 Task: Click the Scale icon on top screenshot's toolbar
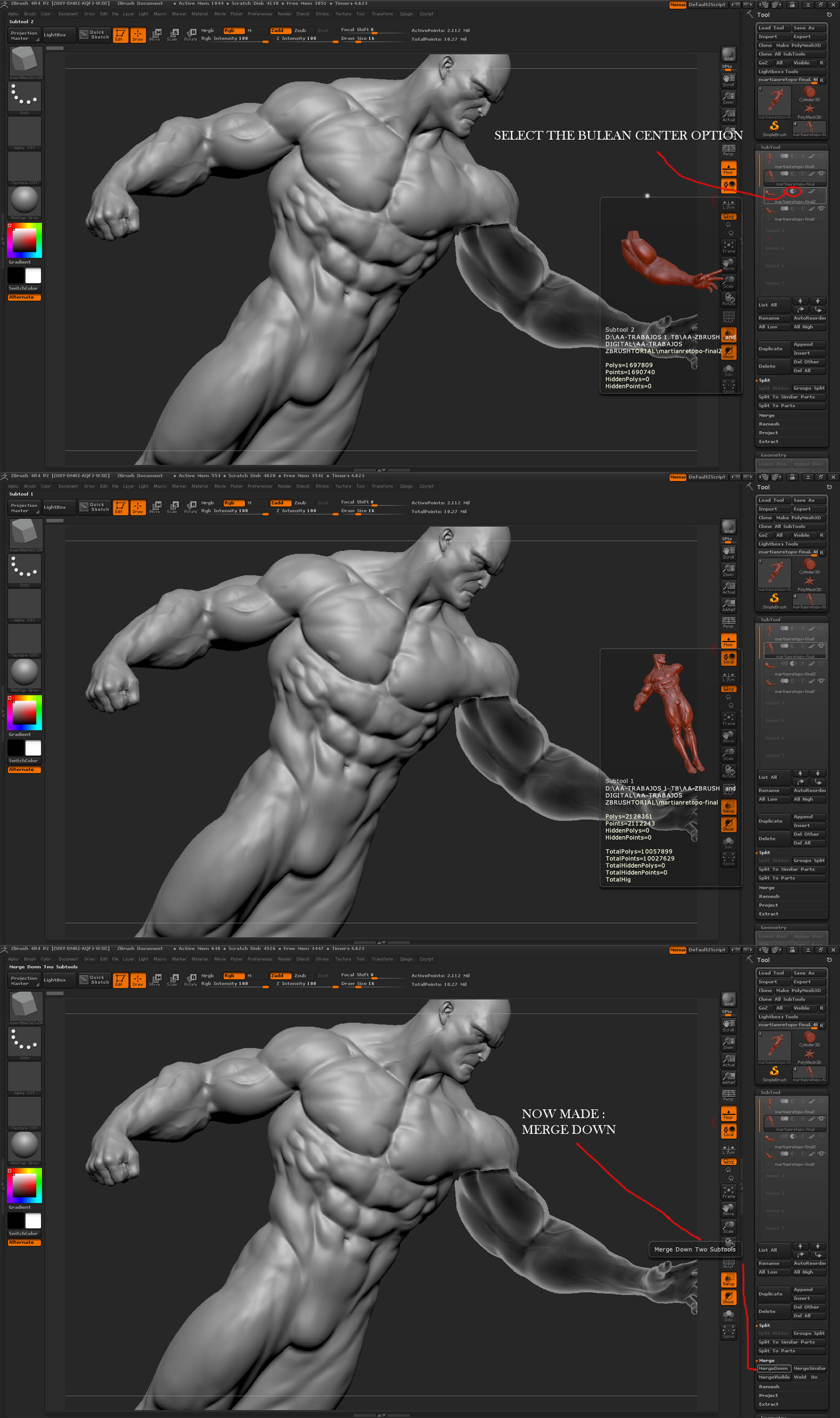(x=172, y=35)
